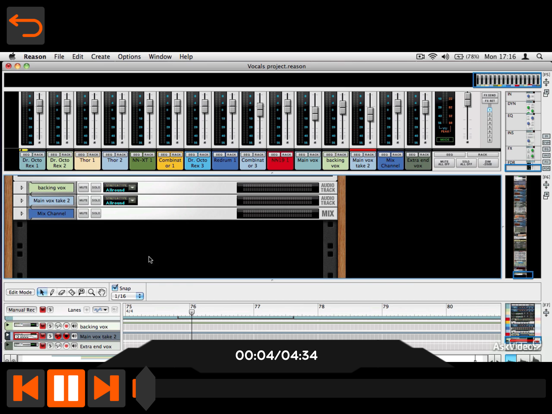Add a new lane with plus button
The width and height of the screenshot is (552, 414).
coord(86,310)
